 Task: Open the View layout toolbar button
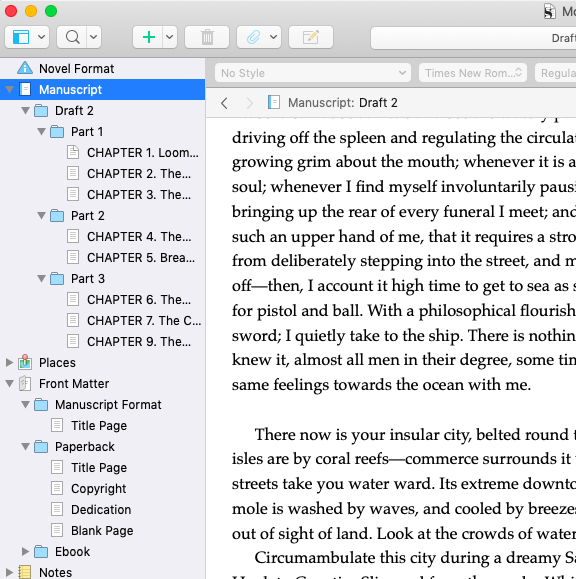click(21, 37)
